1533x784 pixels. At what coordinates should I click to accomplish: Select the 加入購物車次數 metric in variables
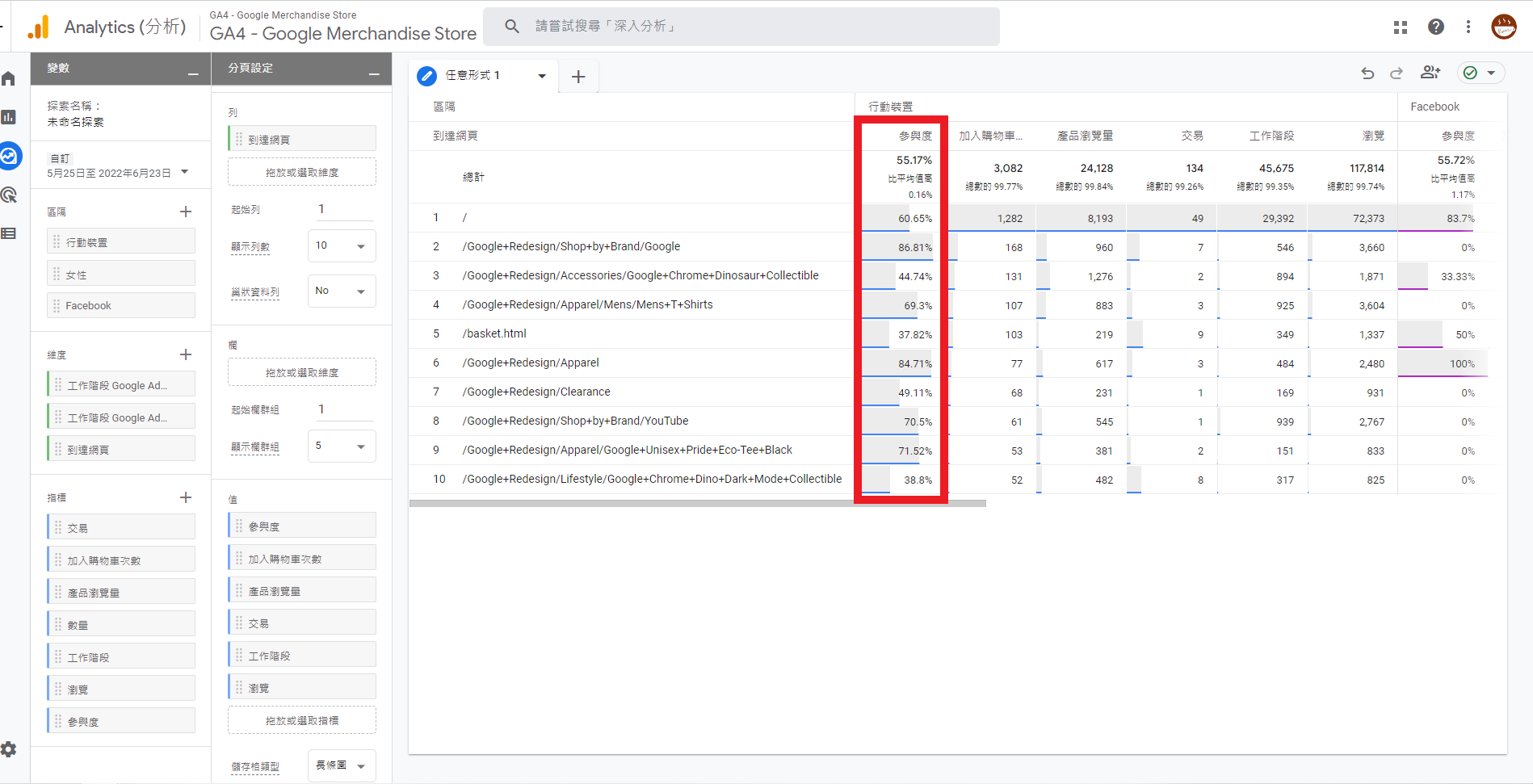coord(121,559)
